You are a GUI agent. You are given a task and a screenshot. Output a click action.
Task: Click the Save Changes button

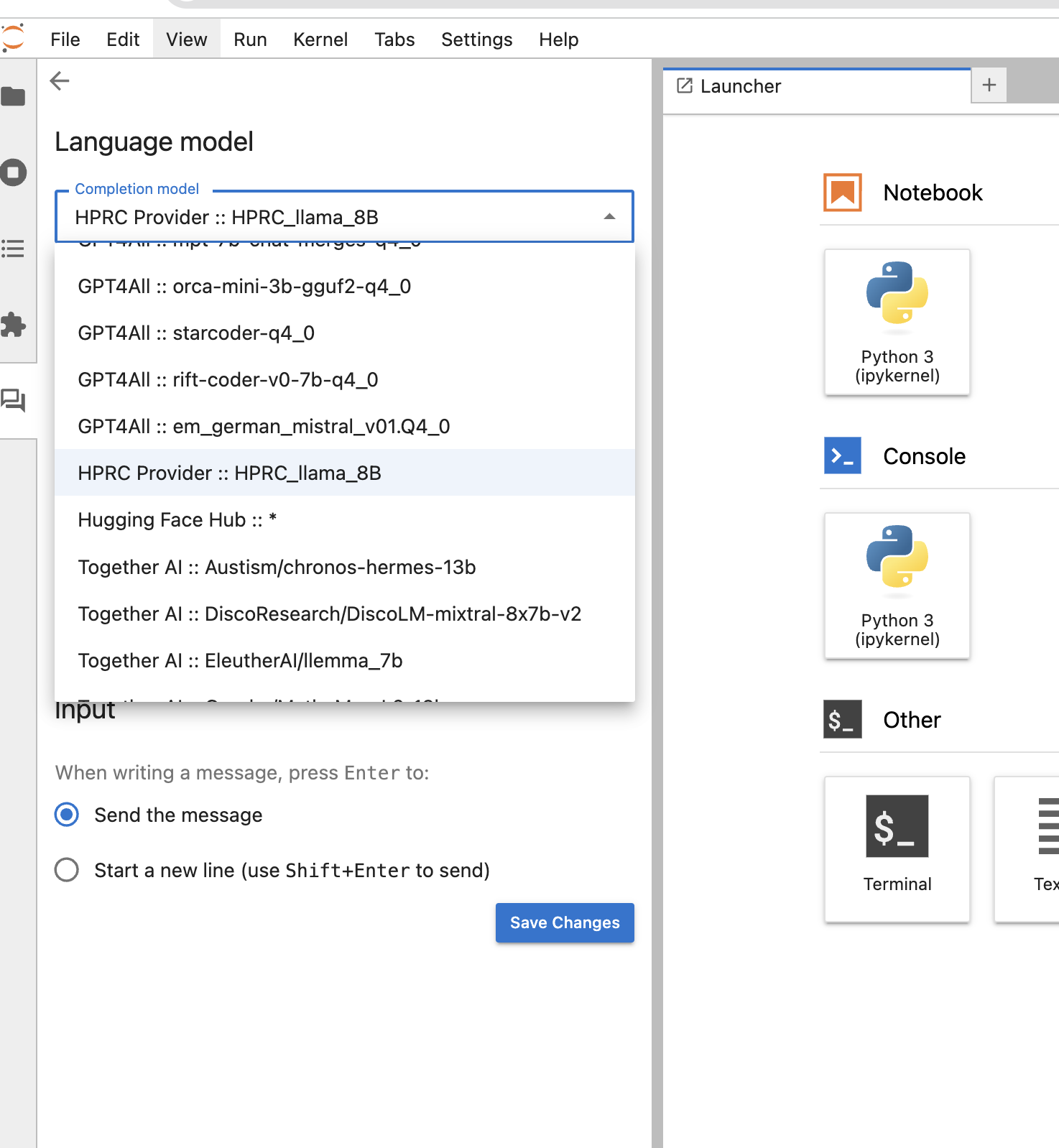(x=565, y=922)
